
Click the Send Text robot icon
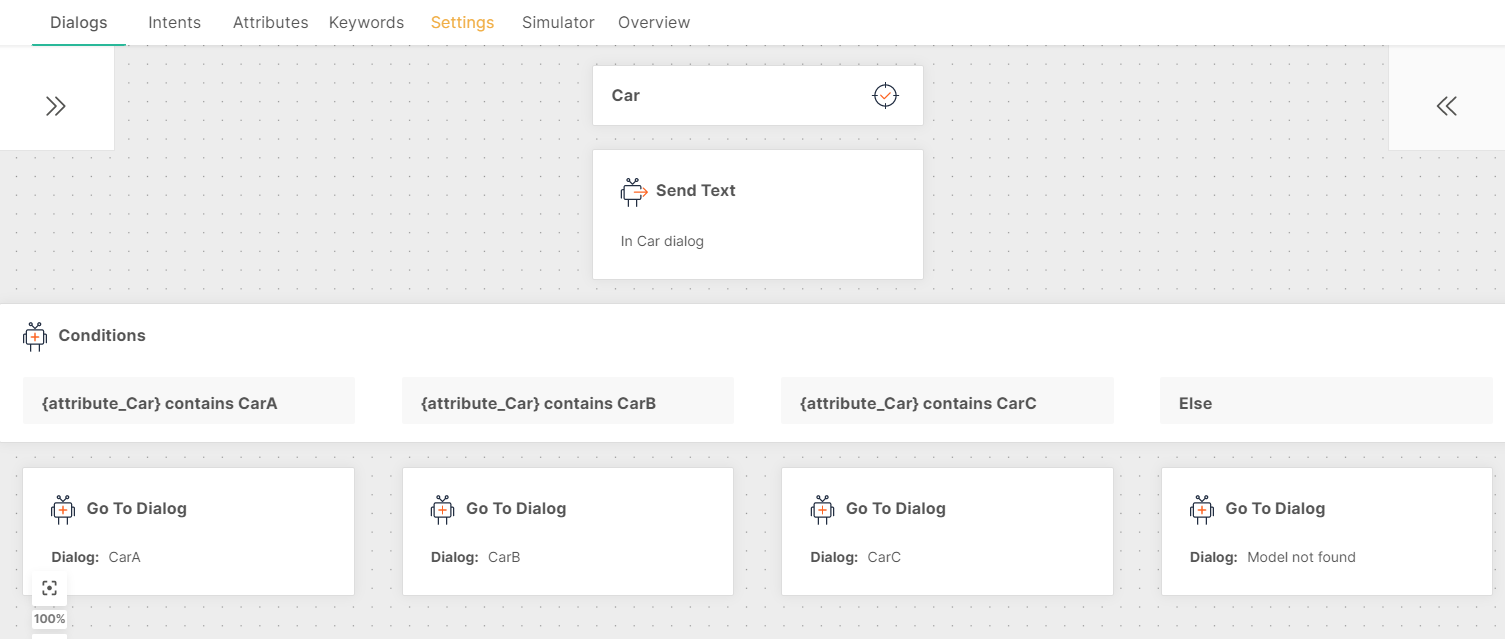[x=633, y=191]
